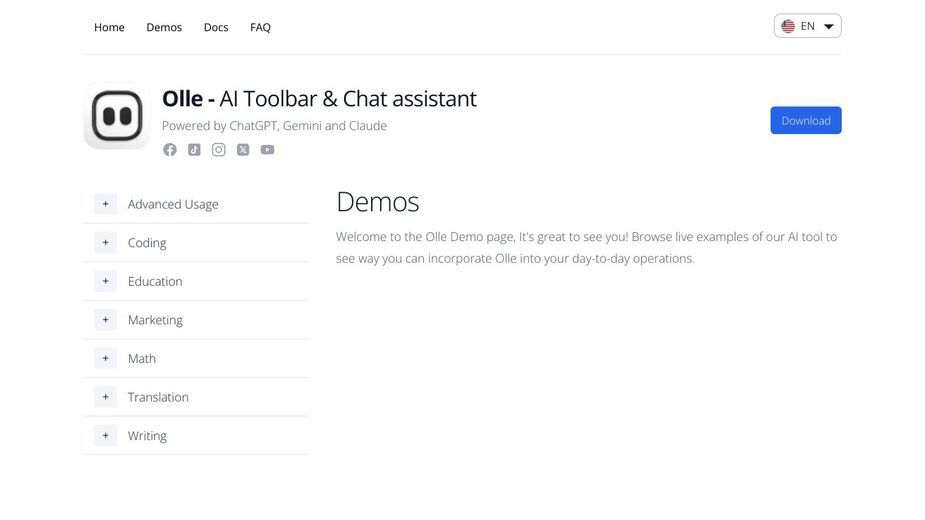Open the FAQ nav item
The height and width of the screenshot is (520, 925).
click(x=260, y=27)
